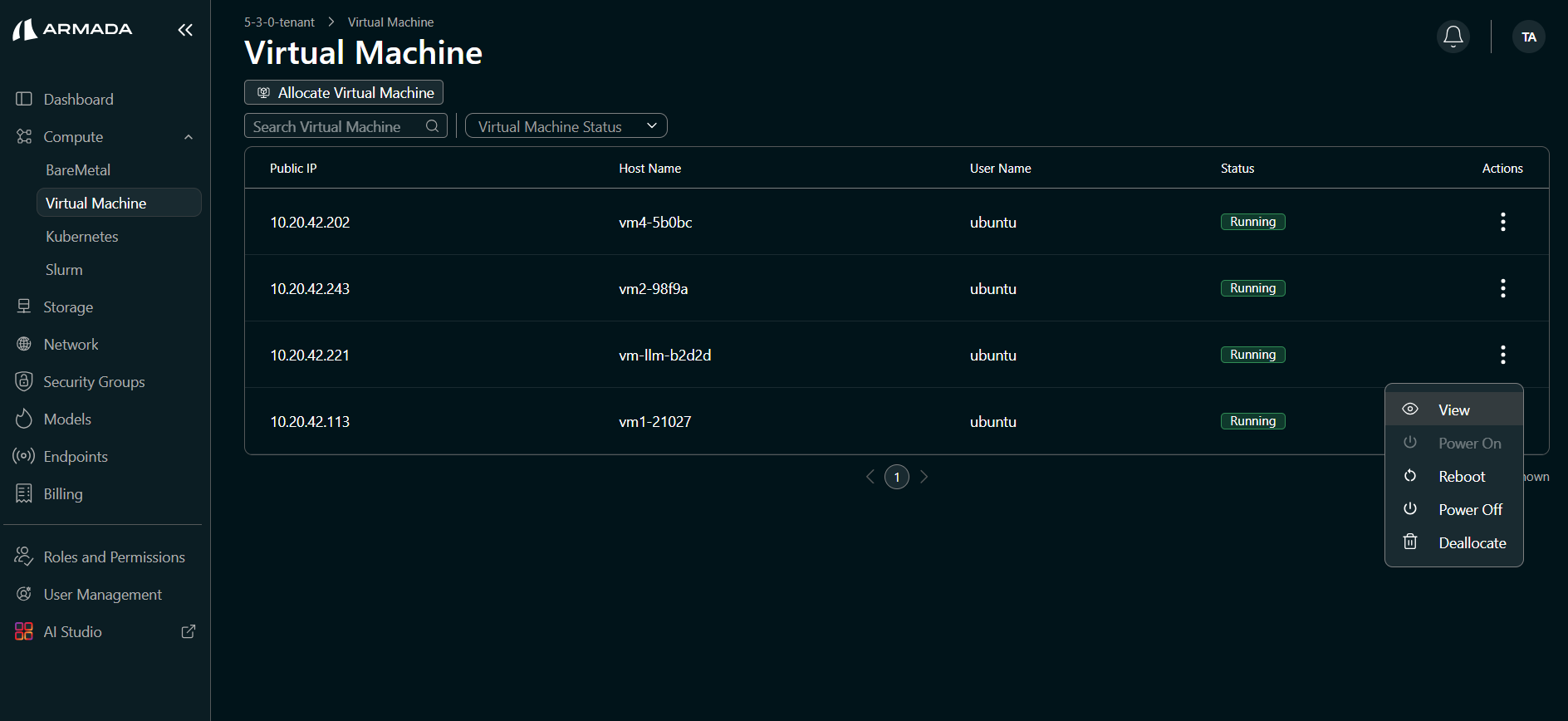Click the notification bell icon
This screenshot has width=1568, height=721.
click(x=1453, y=37)
